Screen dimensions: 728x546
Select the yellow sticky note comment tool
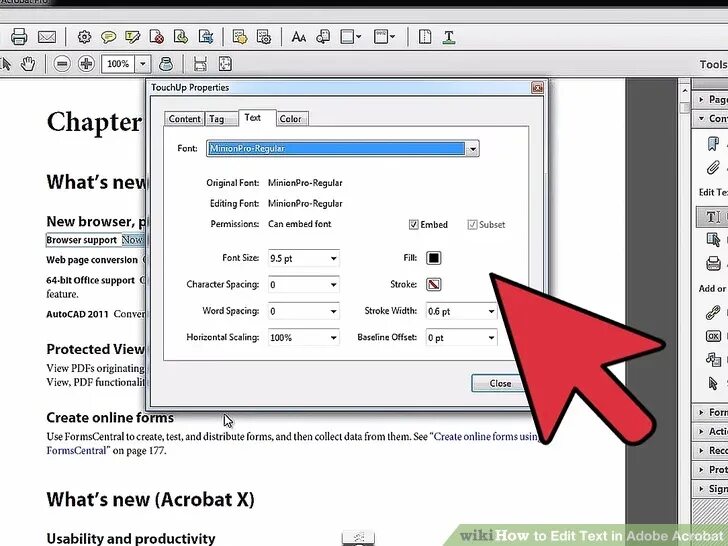108,37
